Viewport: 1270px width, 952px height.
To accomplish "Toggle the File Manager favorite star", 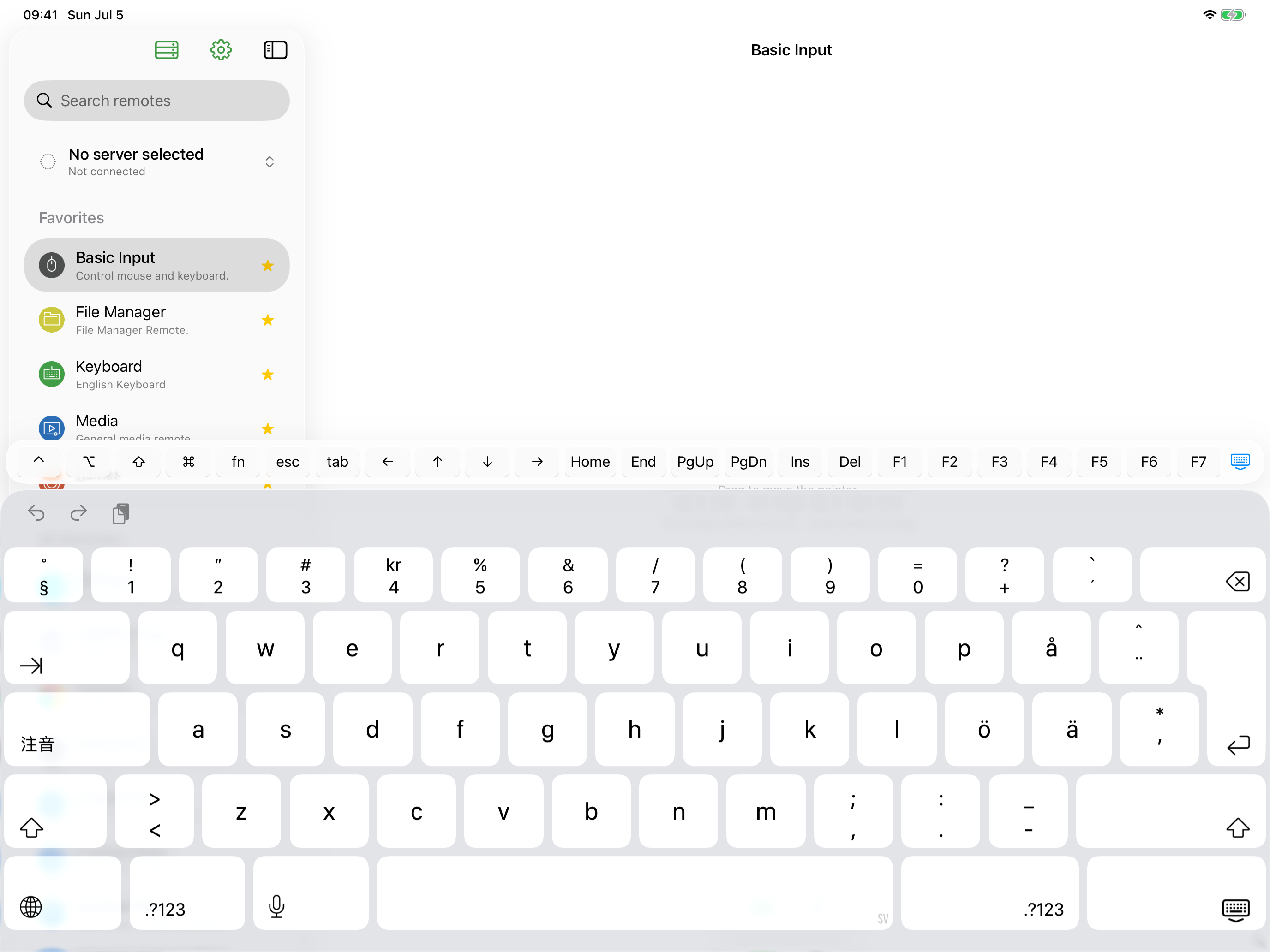I will coord(268,320).
